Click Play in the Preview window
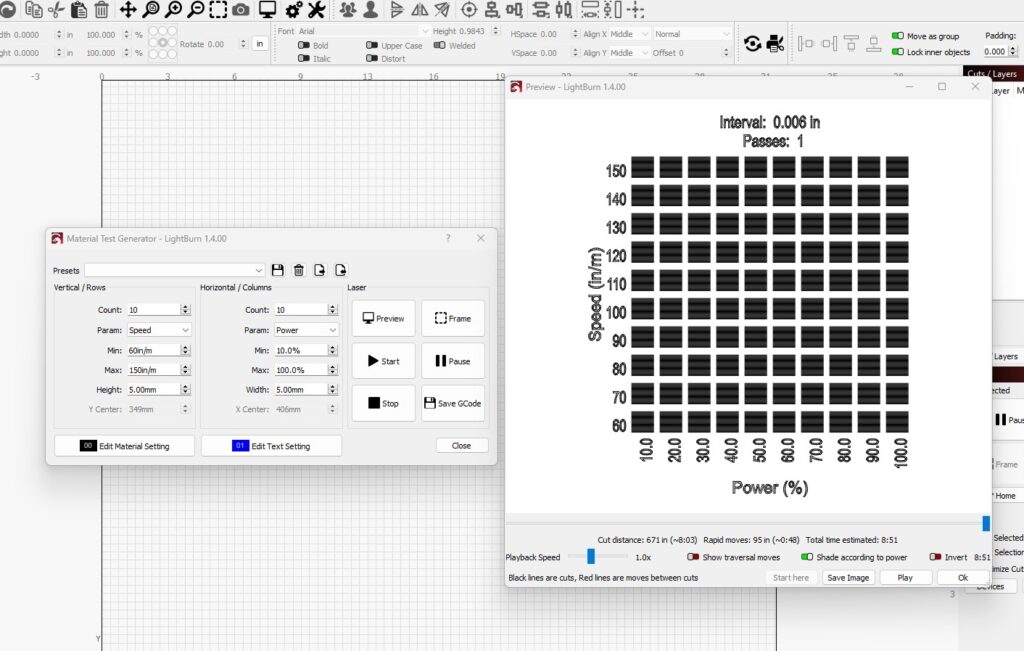The height and width of the screenshot is (651, 1024). 905,578
